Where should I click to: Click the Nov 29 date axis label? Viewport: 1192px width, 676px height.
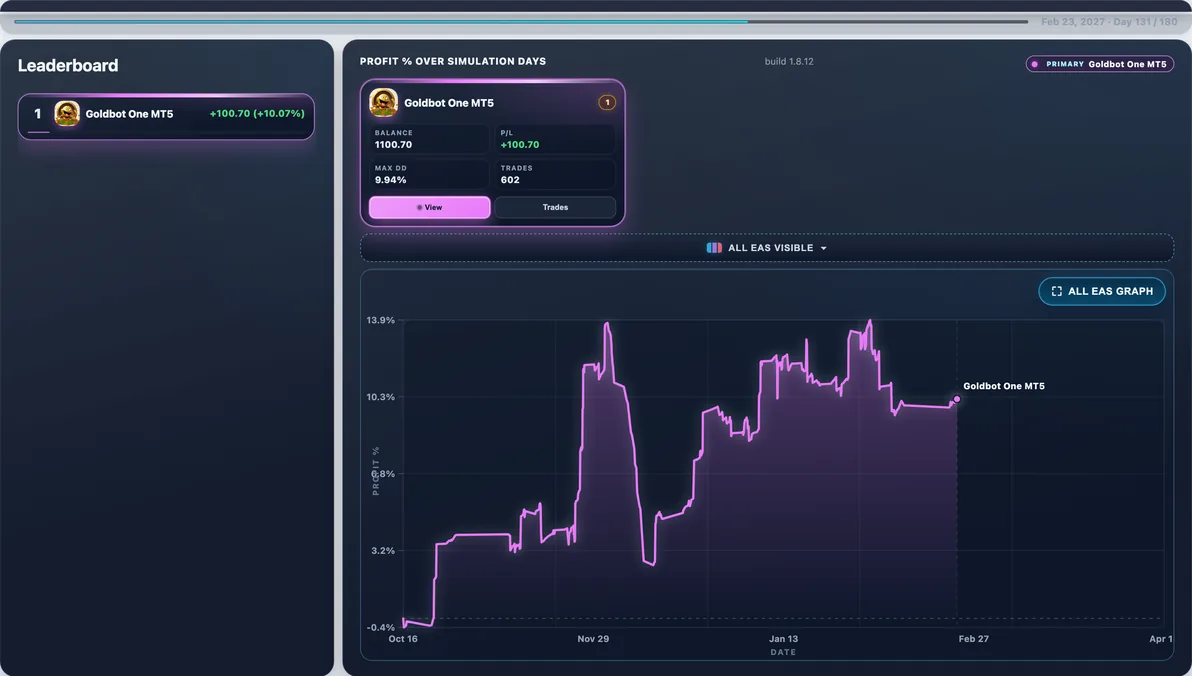click(x=593, y=639)
